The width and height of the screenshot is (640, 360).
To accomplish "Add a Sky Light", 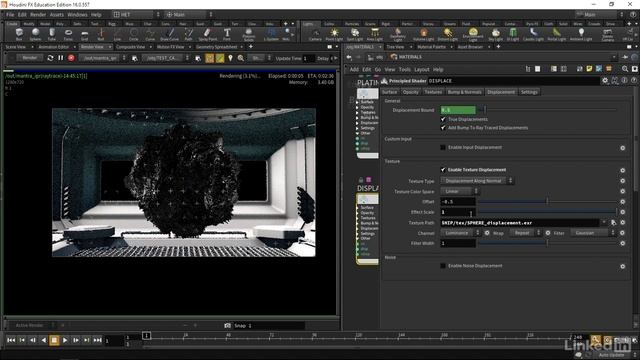I will pyautogui.click(x=496, y=34).
